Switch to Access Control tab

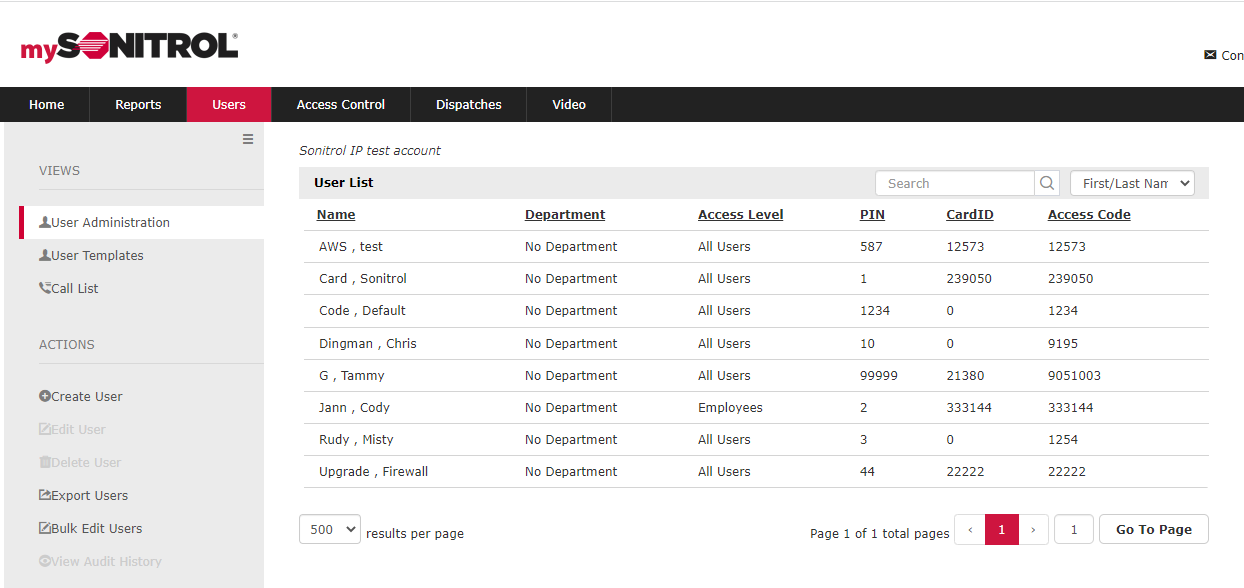pyautogui.click(x=341, y=105)
